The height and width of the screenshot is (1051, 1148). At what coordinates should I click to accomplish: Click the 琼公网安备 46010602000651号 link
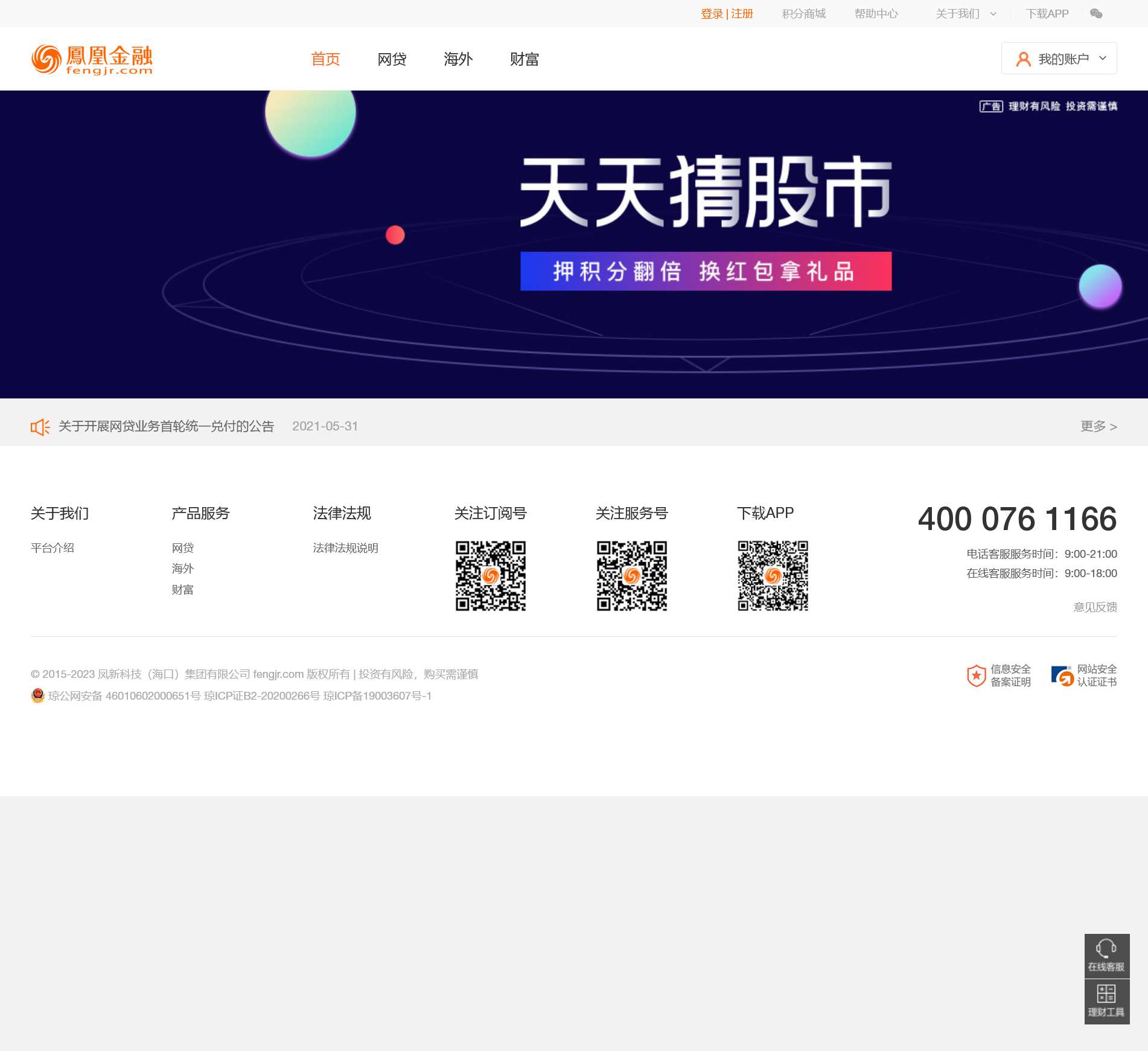[x=124, y=696]
